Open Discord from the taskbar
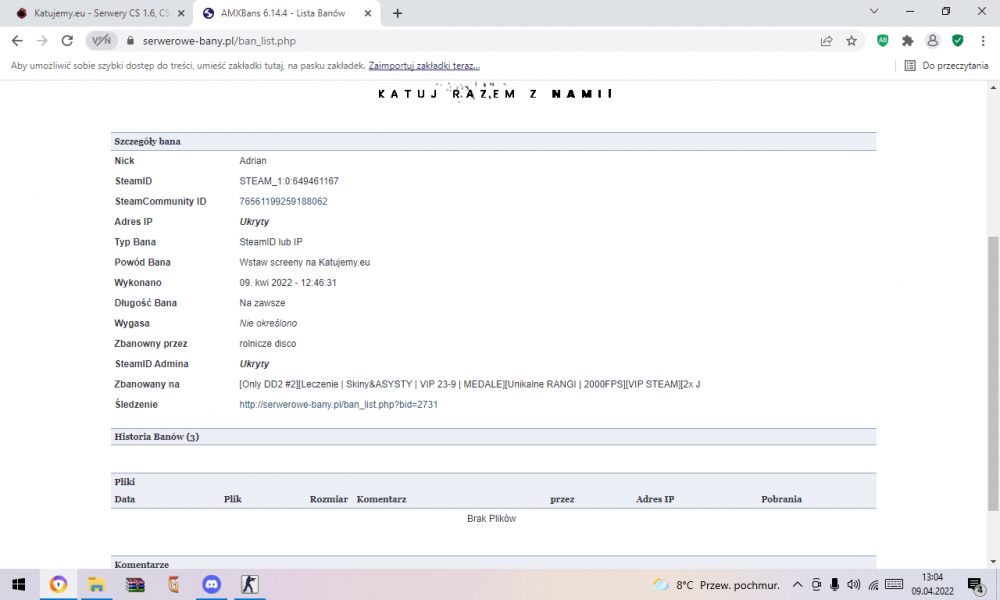 211,584
